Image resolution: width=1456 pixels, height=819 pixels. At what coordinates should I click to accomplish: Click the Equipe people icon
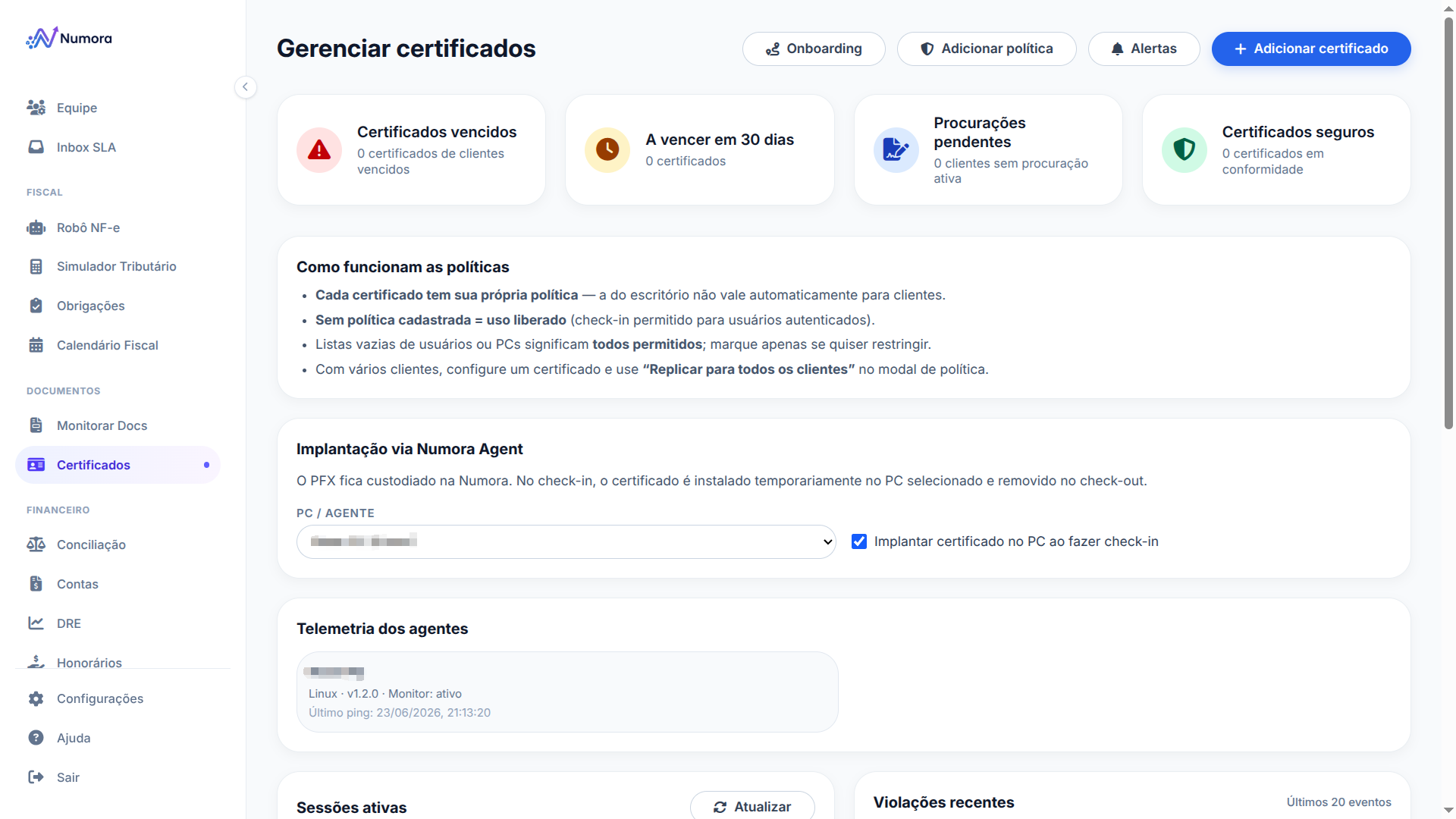[x=36, y=108]
